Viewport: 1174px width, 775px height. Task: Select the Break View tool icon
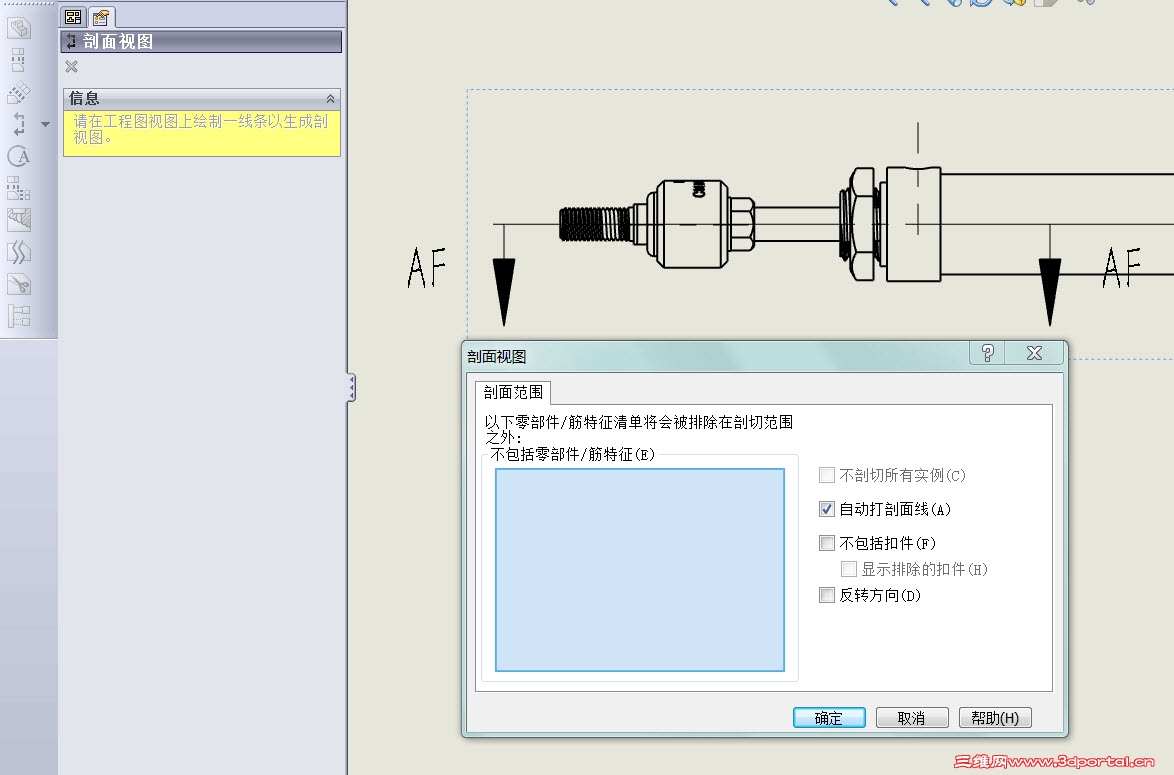pos(19,252)
